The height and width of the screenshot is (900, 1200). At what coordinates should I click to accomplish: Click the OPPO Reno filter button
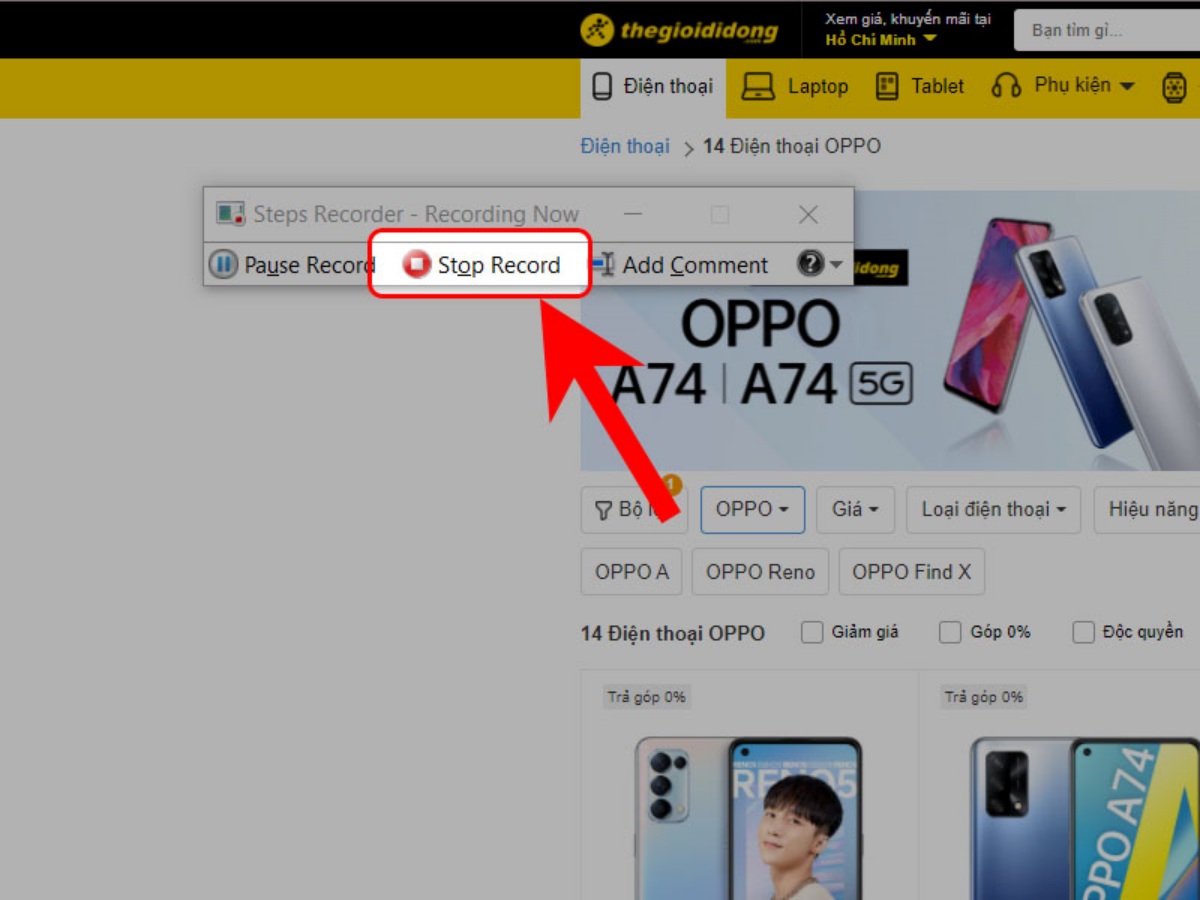760,572
